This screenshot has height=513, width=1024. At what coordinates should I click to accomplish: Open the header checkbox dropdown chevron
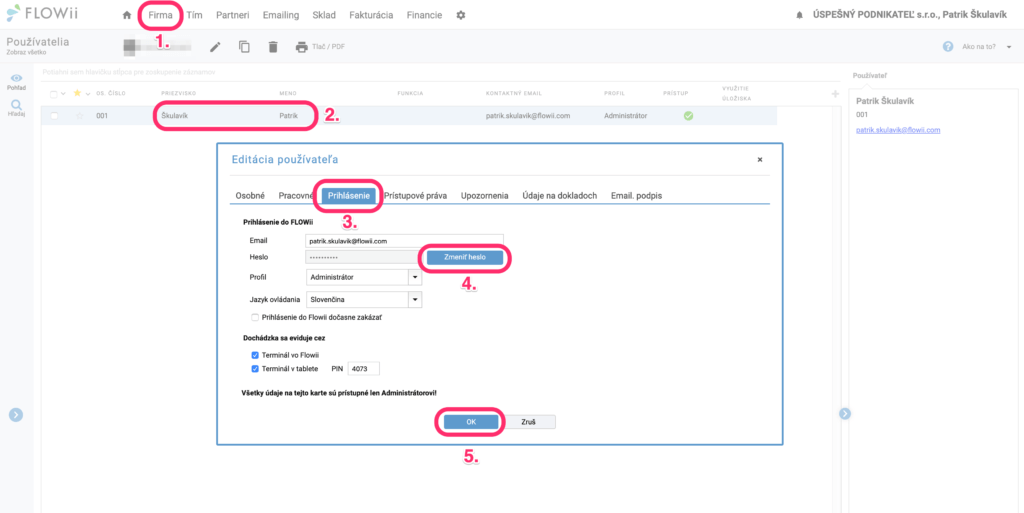(64, 94)
